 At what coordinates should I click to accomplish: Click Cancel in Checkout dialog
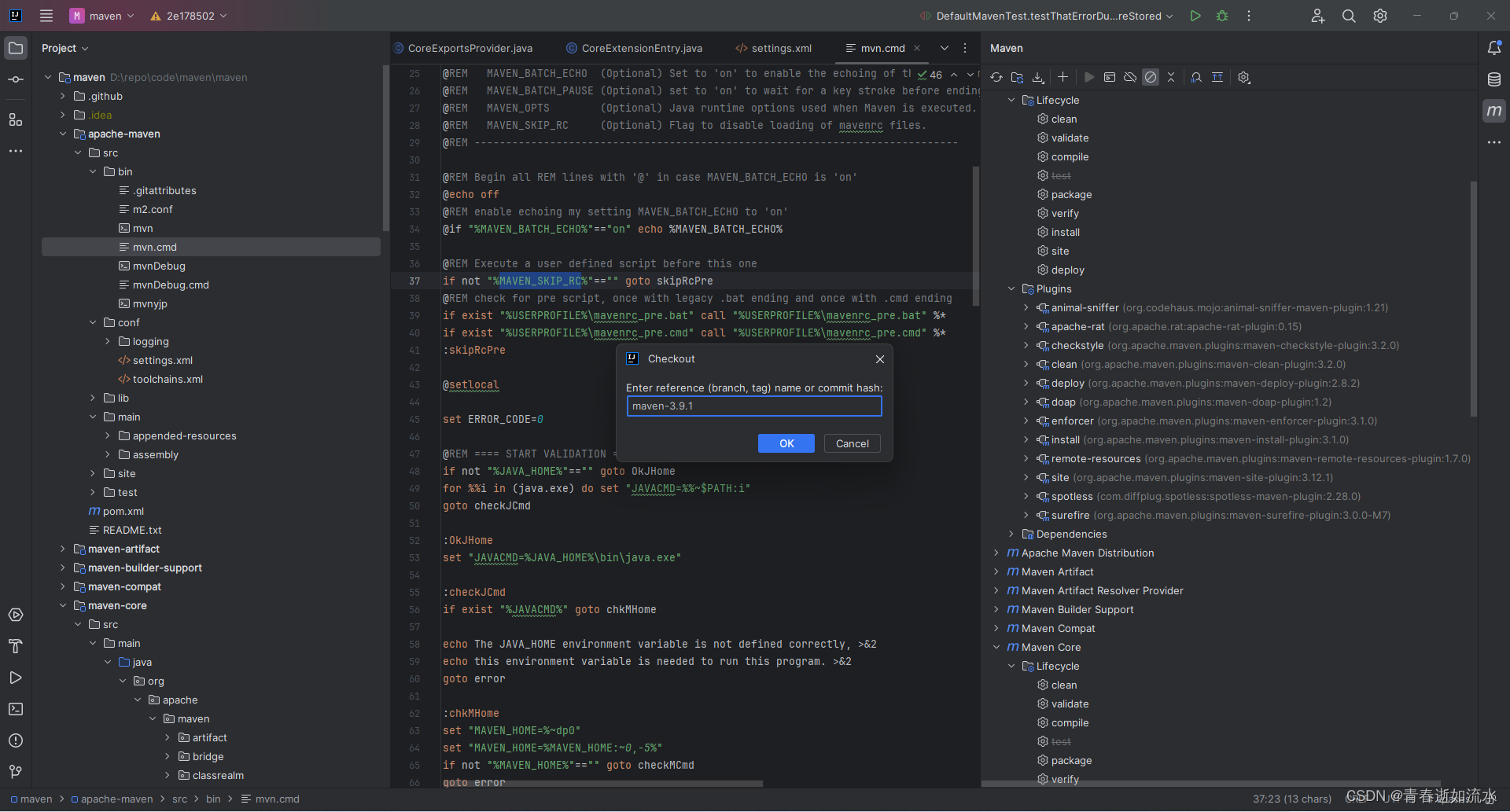pyautogui.click(x=853, y=443)
